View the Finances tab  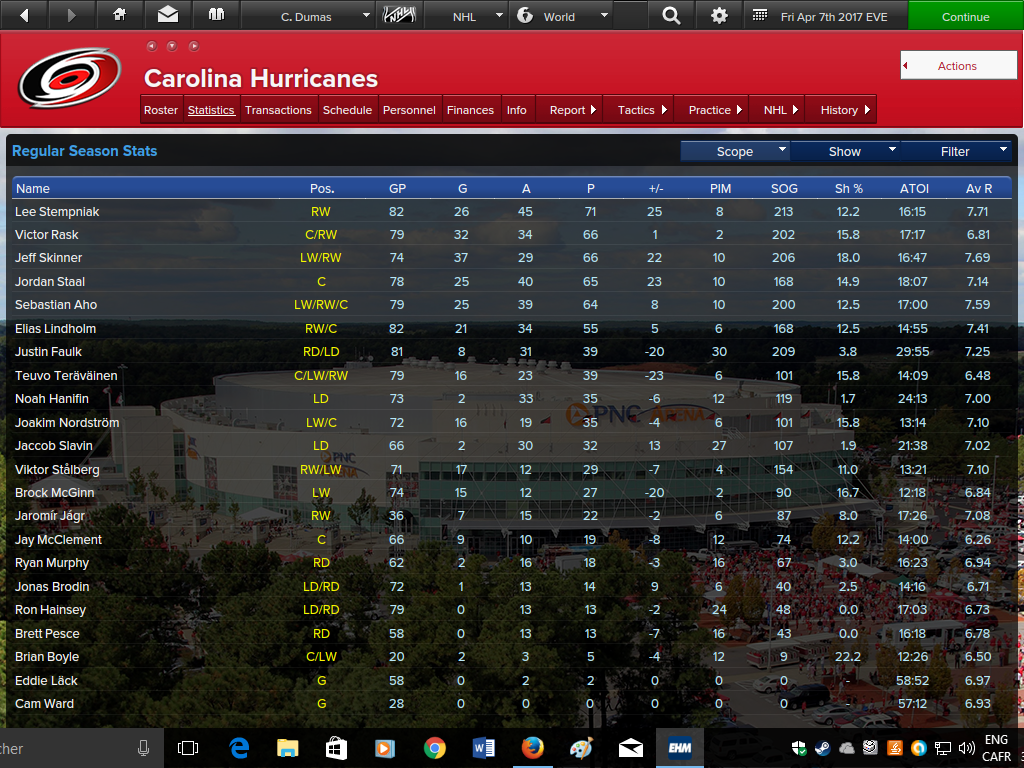470,110
